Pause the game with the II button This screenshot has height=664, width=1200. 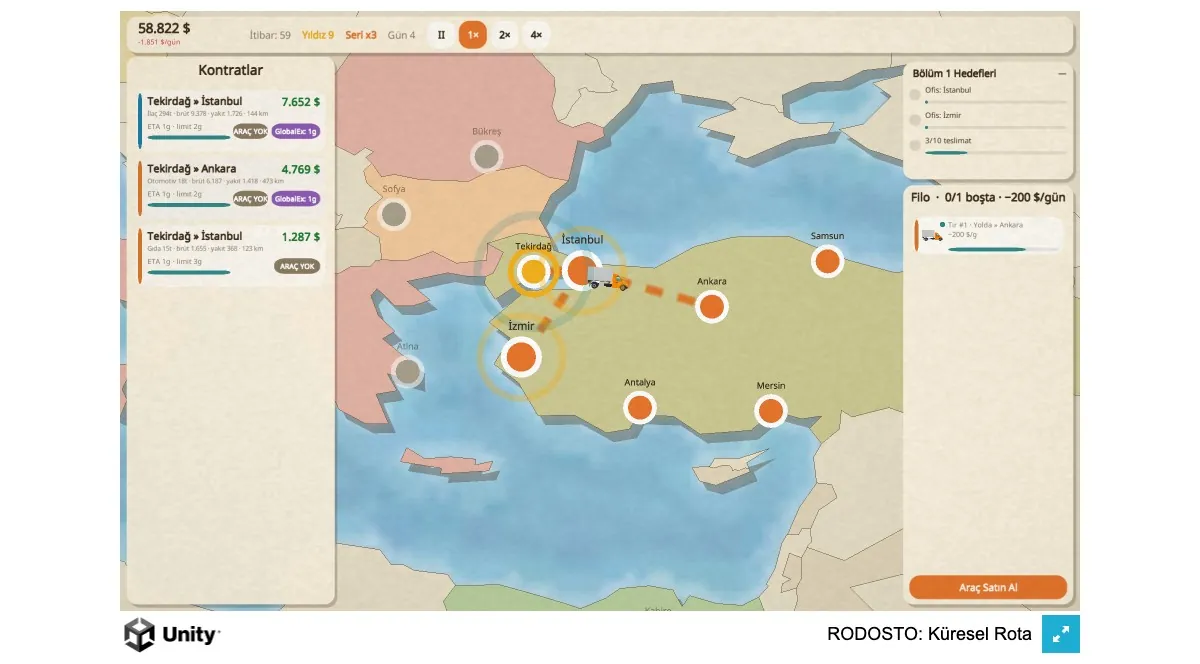tap(441, 35)
